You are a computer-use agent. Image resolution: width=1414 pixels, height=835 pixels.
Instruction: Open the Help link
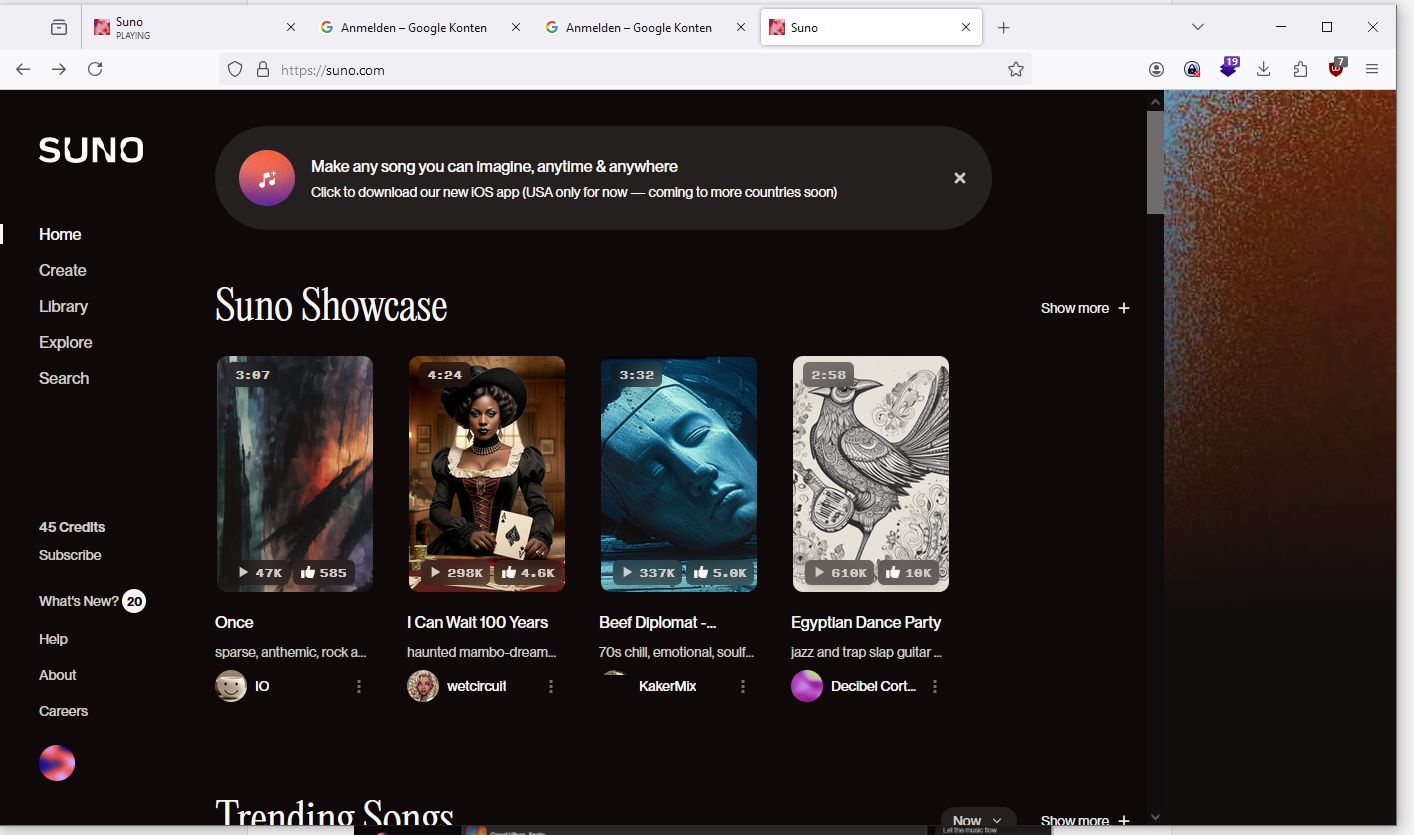click(53, 639)
